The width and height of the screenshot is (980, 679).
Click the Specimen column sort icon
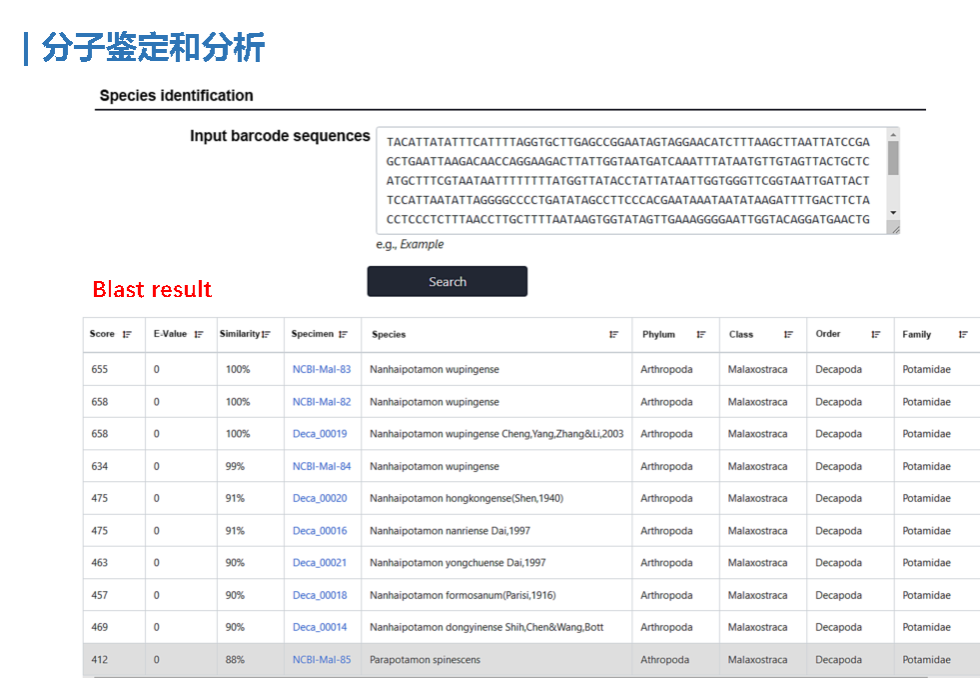(x=343, y=335)
